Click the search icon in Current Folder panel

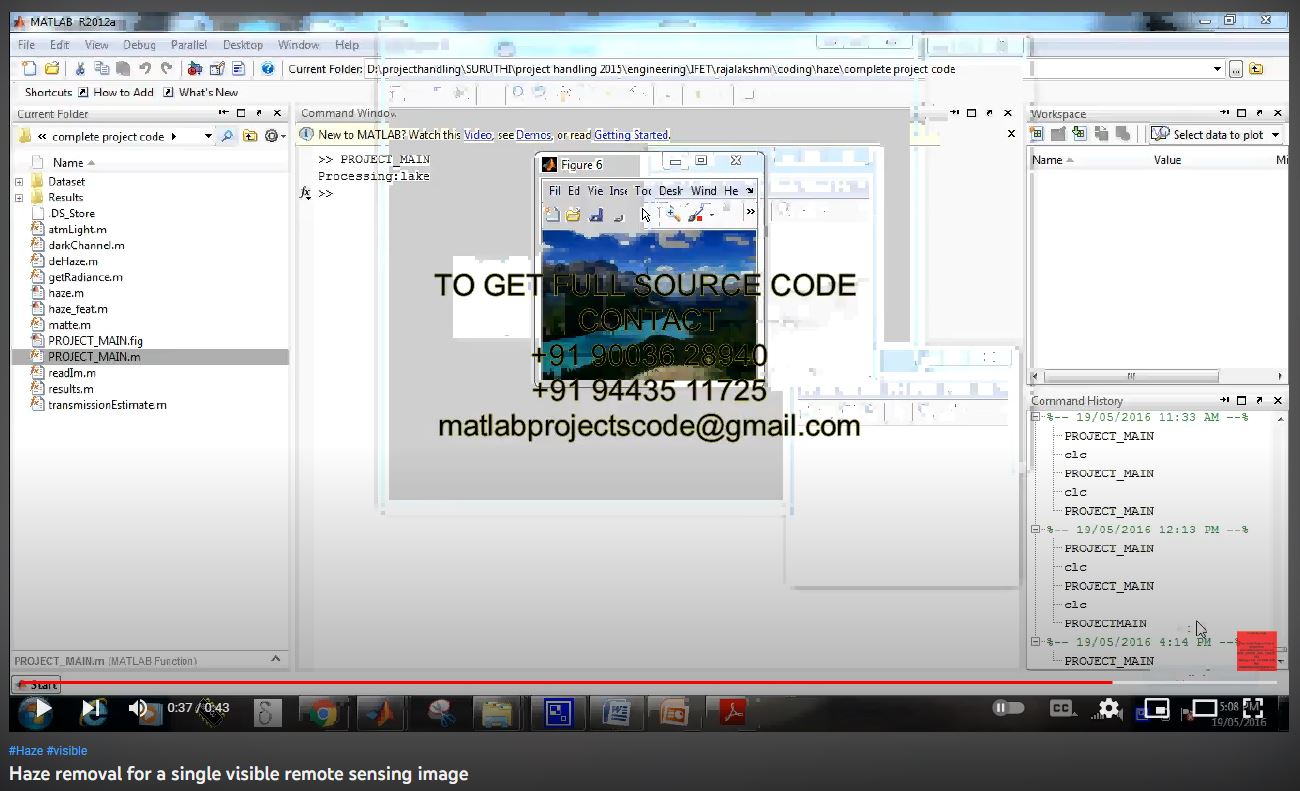[227, 136]
